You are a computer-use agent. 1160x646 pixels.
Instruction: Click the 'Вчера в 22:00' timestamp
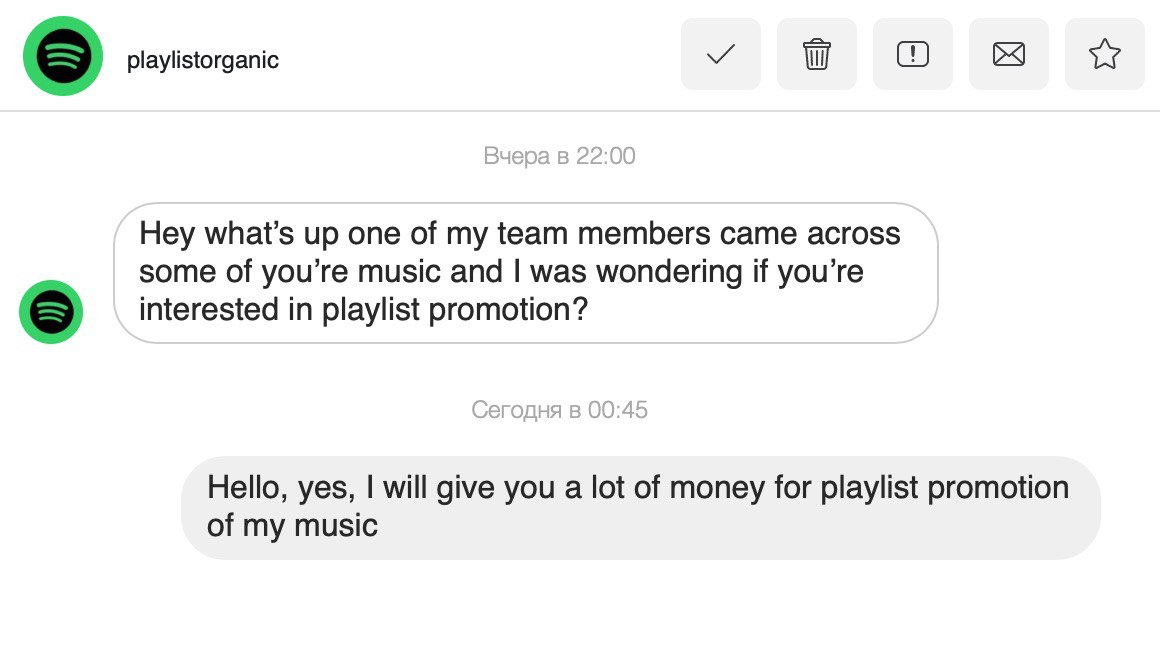pos(559,156)
